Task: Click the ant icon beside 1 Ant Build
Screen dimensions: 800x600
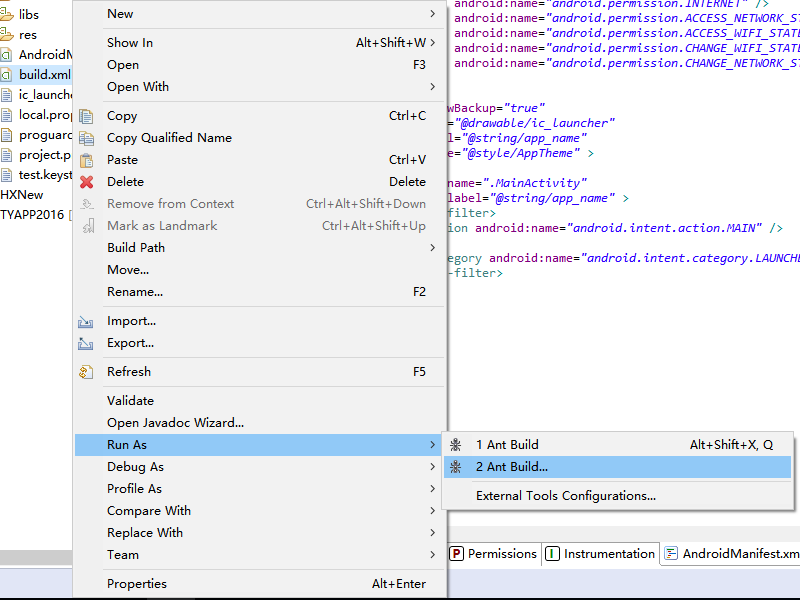Action: point(456,445)
